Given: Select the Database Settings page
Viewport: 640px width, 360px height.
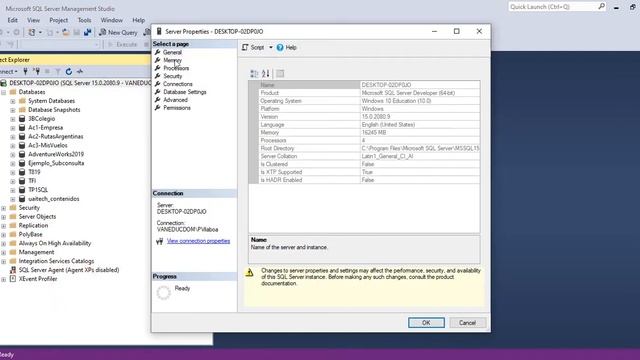Looking at the screenshot, I should 184,92.
